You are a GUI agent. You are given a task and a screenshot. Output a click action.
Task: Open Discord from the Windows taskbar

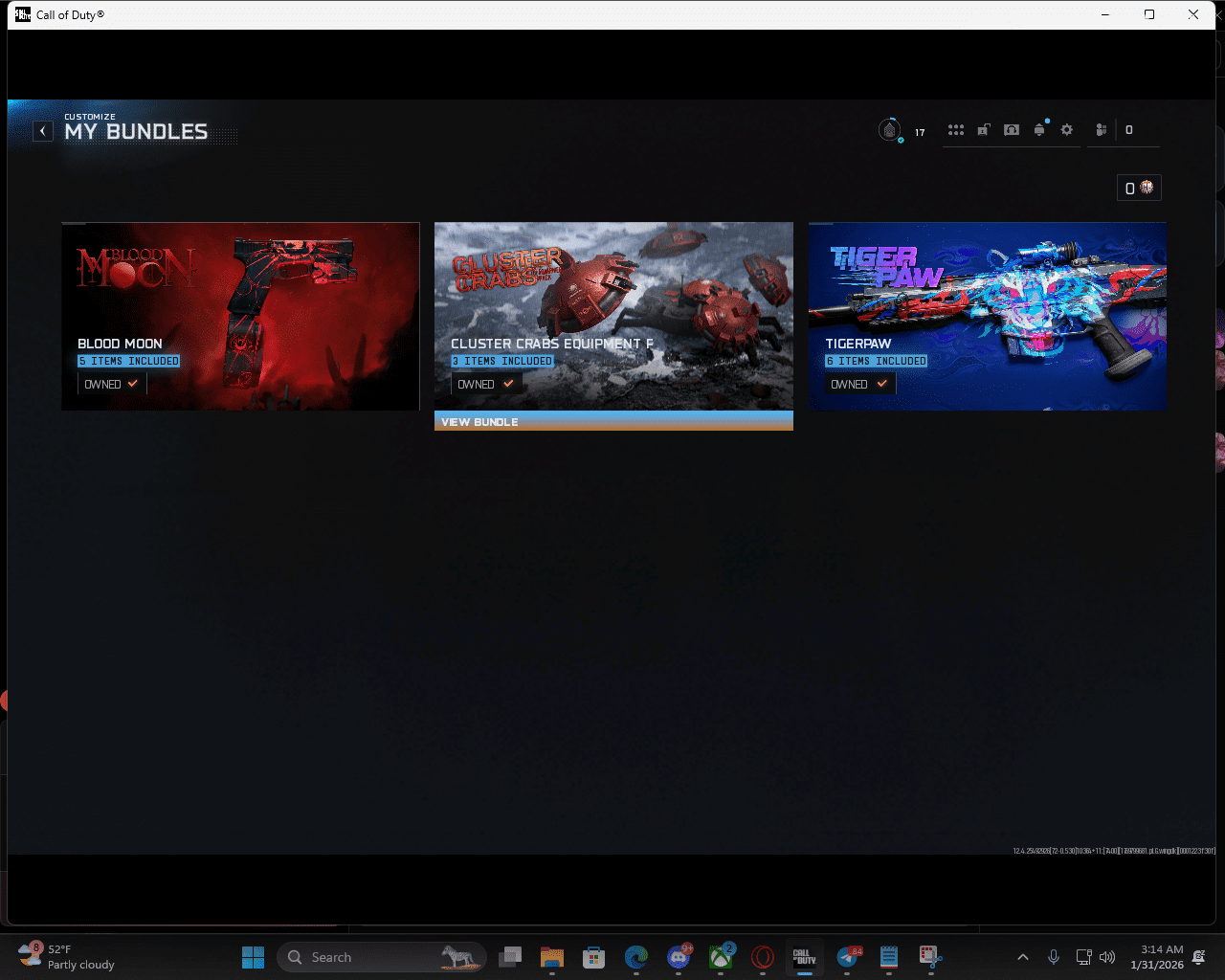click(x=679, y=957)
